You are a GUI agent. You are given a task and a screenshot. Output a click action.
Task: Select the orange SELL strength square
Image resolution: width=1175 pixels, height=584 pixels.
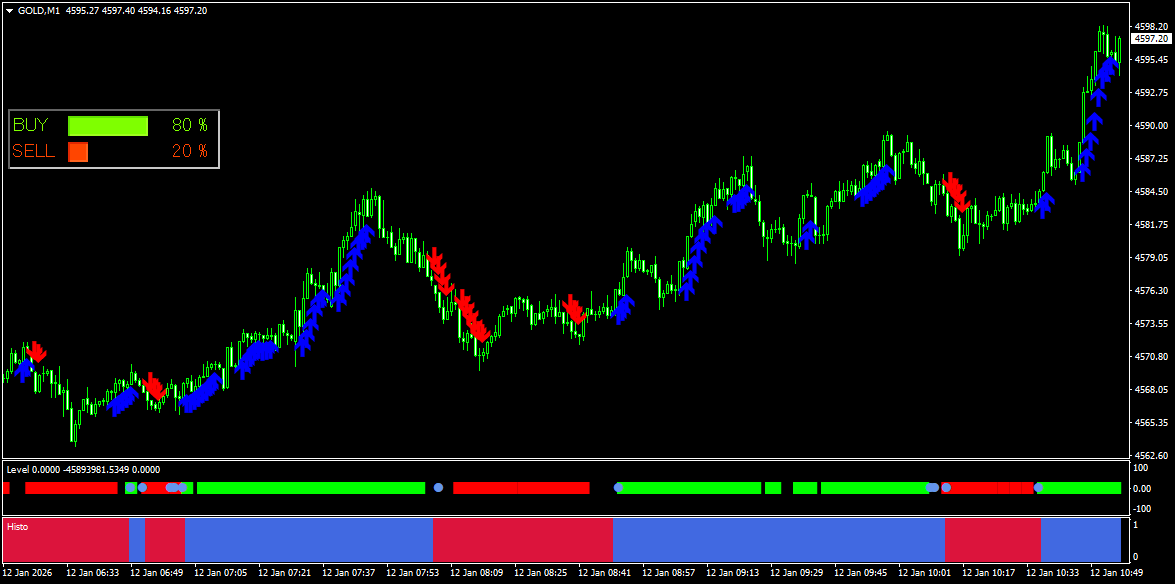point(78,152)
